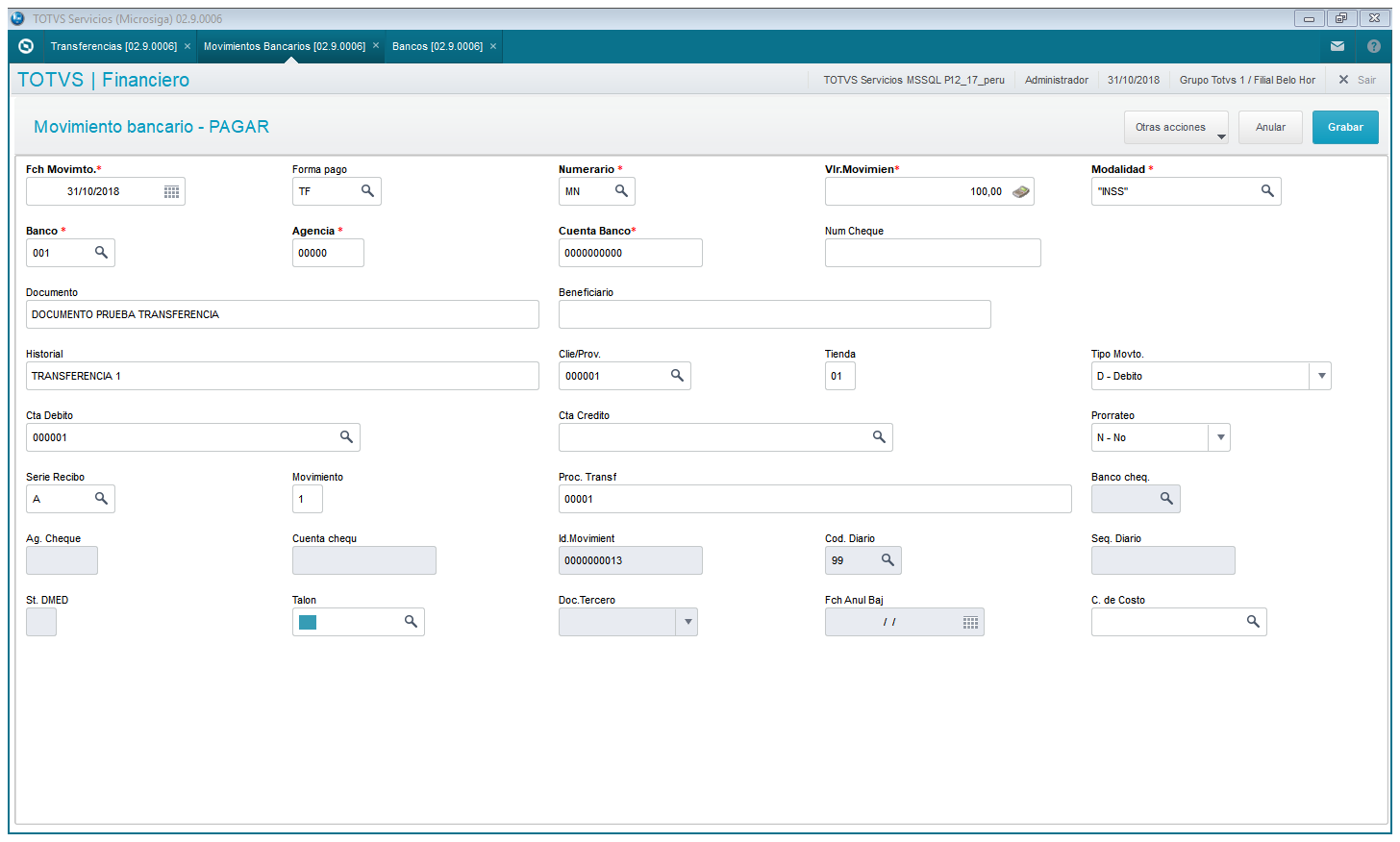Click the Administrador user label

pyautogui.click(x=1057, y=80)
